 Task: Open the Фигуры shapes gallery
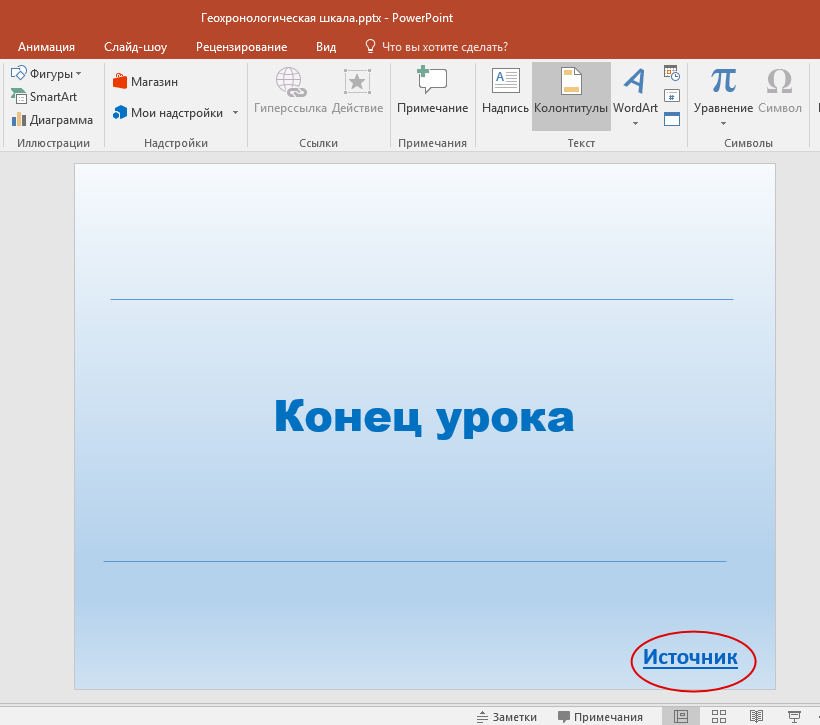[46, 74]
